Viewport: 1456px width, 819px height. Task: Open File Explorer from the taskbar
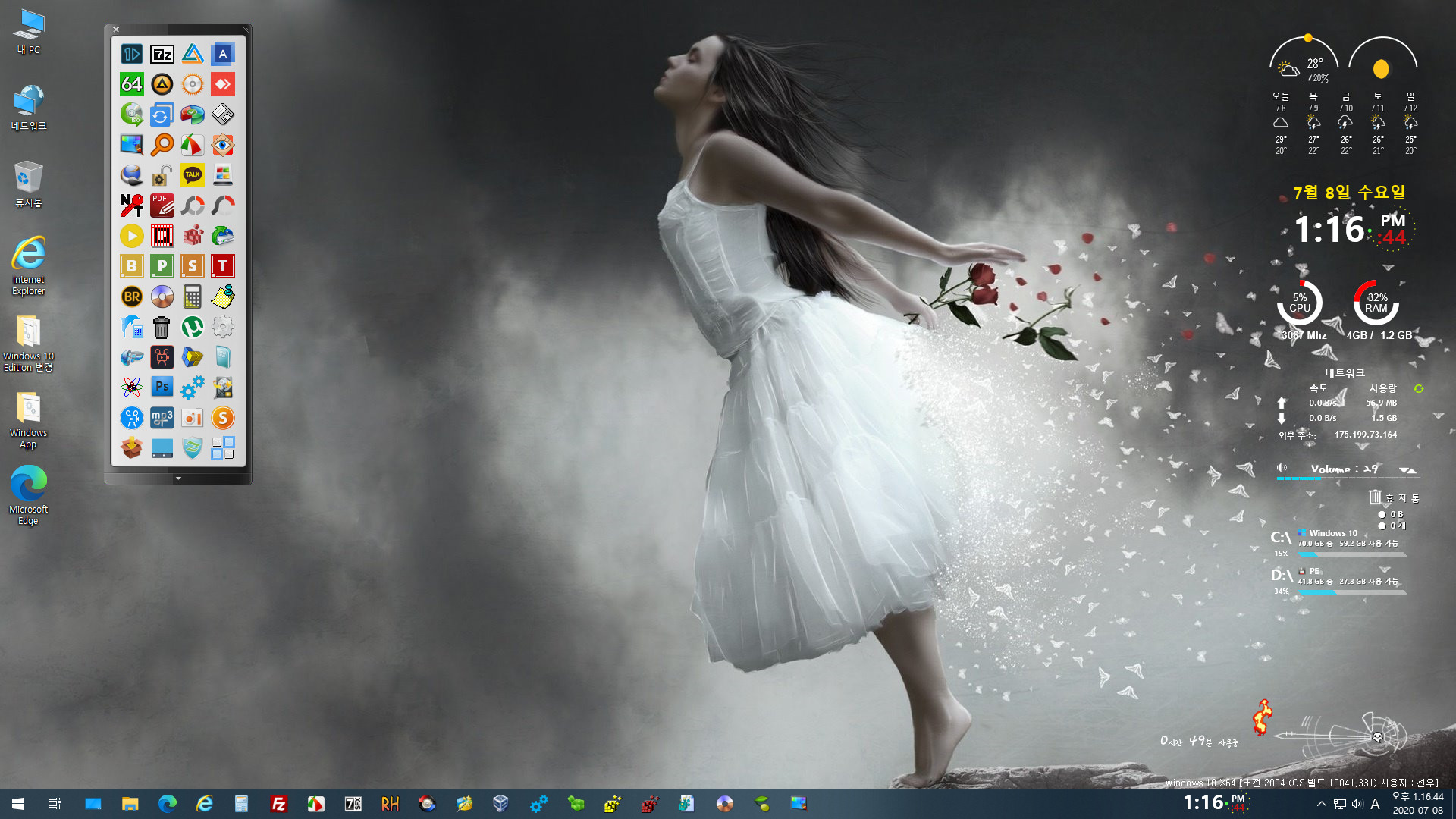click(x=130, y=804)
